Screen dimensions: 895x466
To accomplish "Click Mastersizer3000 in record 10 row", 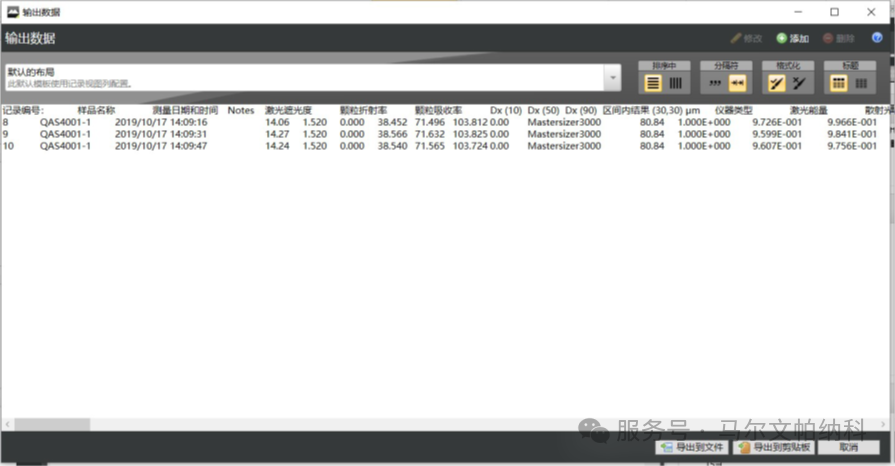I will click(x=564, y=146).
